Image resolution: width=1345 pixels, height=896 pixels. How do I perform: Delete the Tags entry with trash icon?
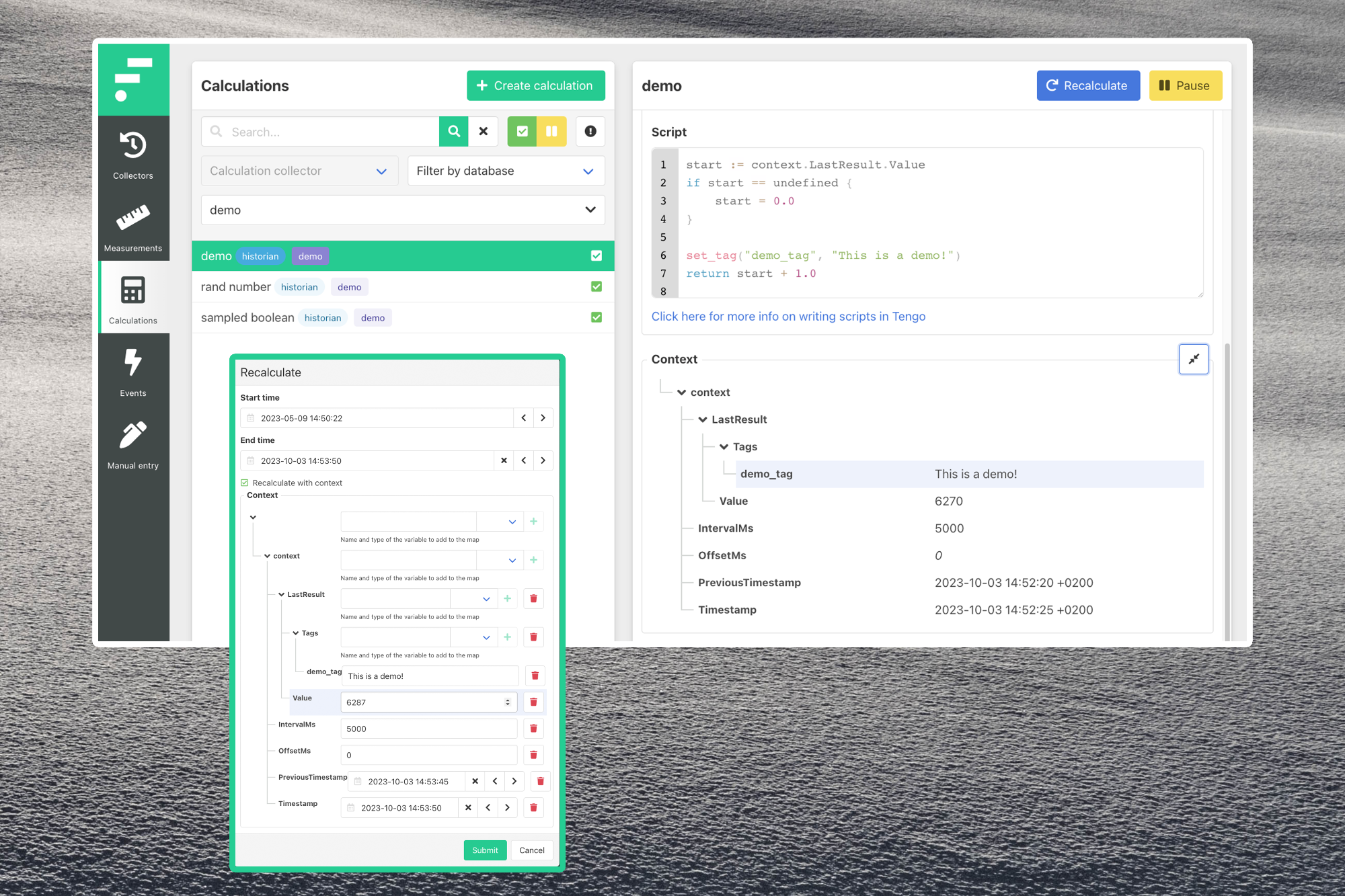click(x=534, y=637)
